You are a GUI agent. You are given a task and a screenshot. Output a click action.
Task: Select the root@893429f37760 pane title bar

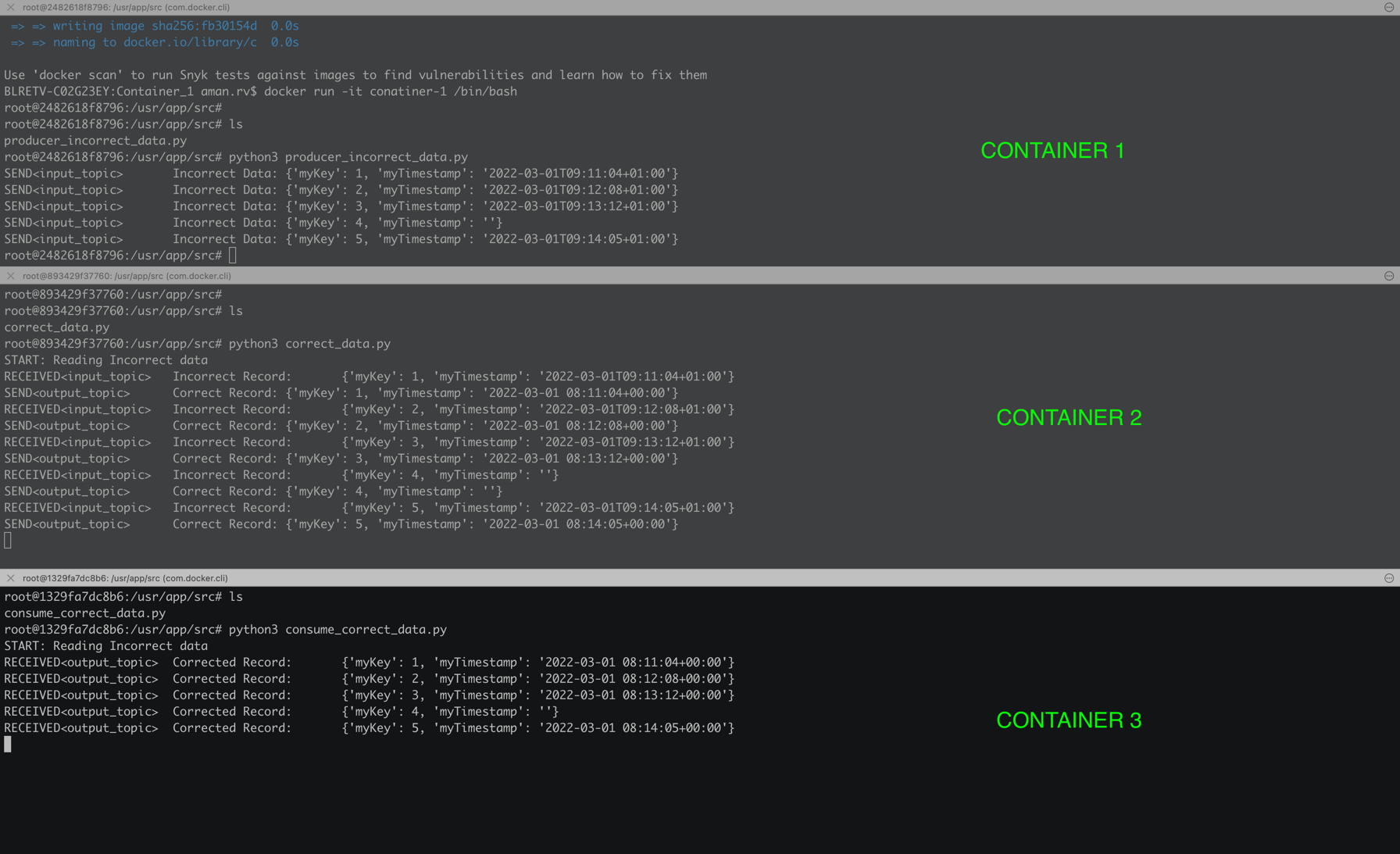(x=700, y=276)
